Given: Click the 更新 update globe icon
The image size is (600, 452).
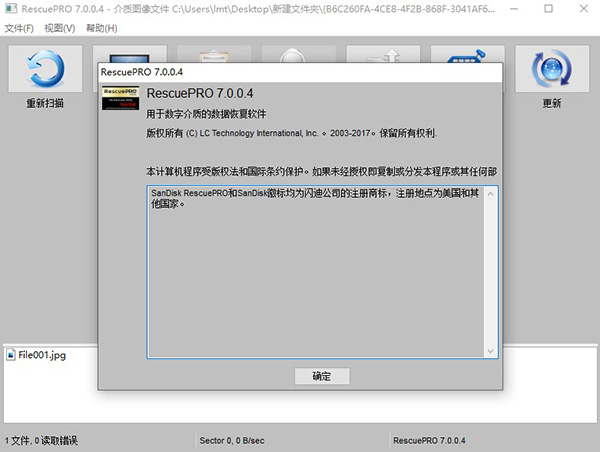Looking at the screenshot, I should [552, 69].
